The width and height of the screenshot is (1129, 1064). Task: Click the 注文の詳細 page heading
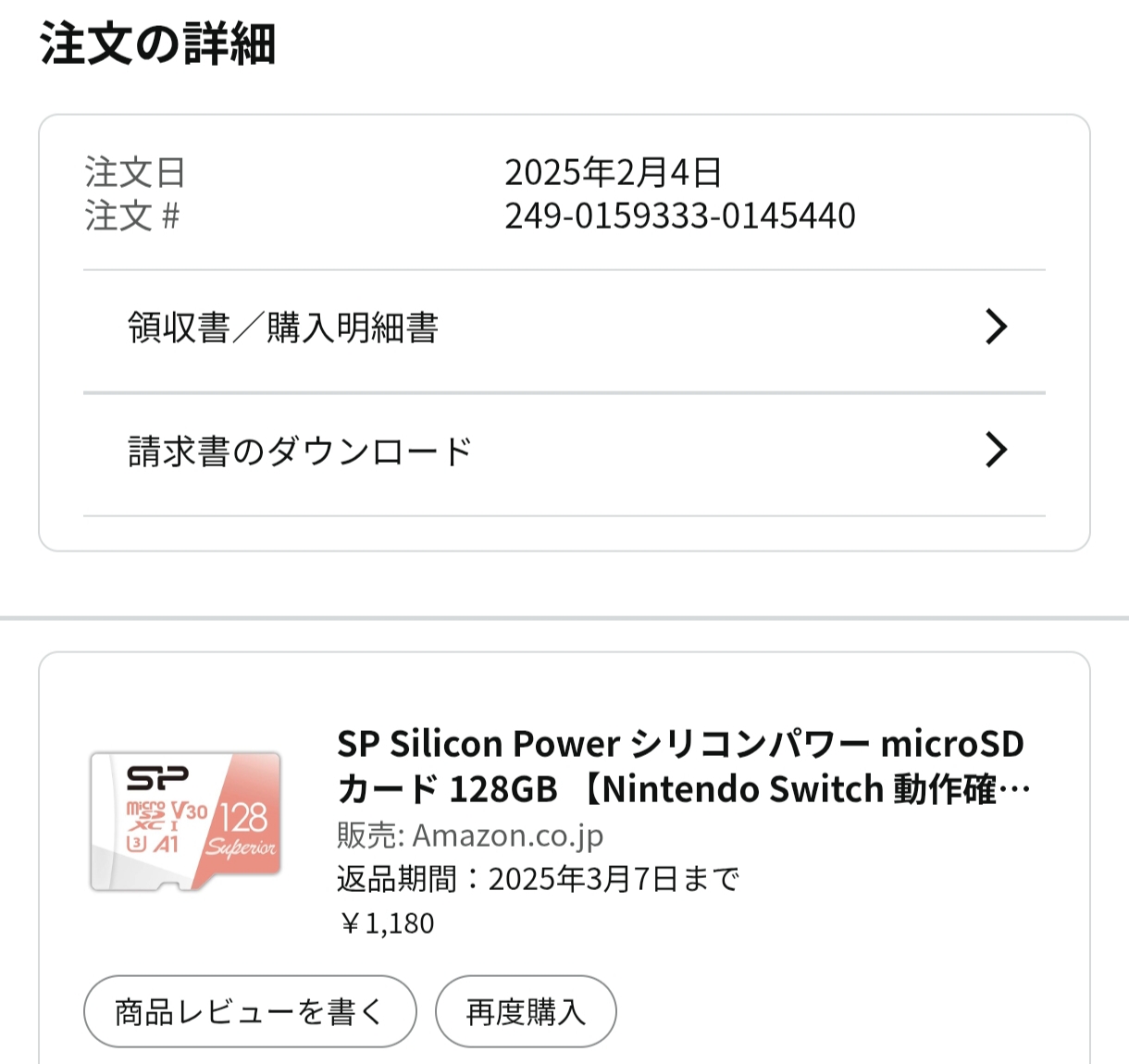tap(157, 44)
